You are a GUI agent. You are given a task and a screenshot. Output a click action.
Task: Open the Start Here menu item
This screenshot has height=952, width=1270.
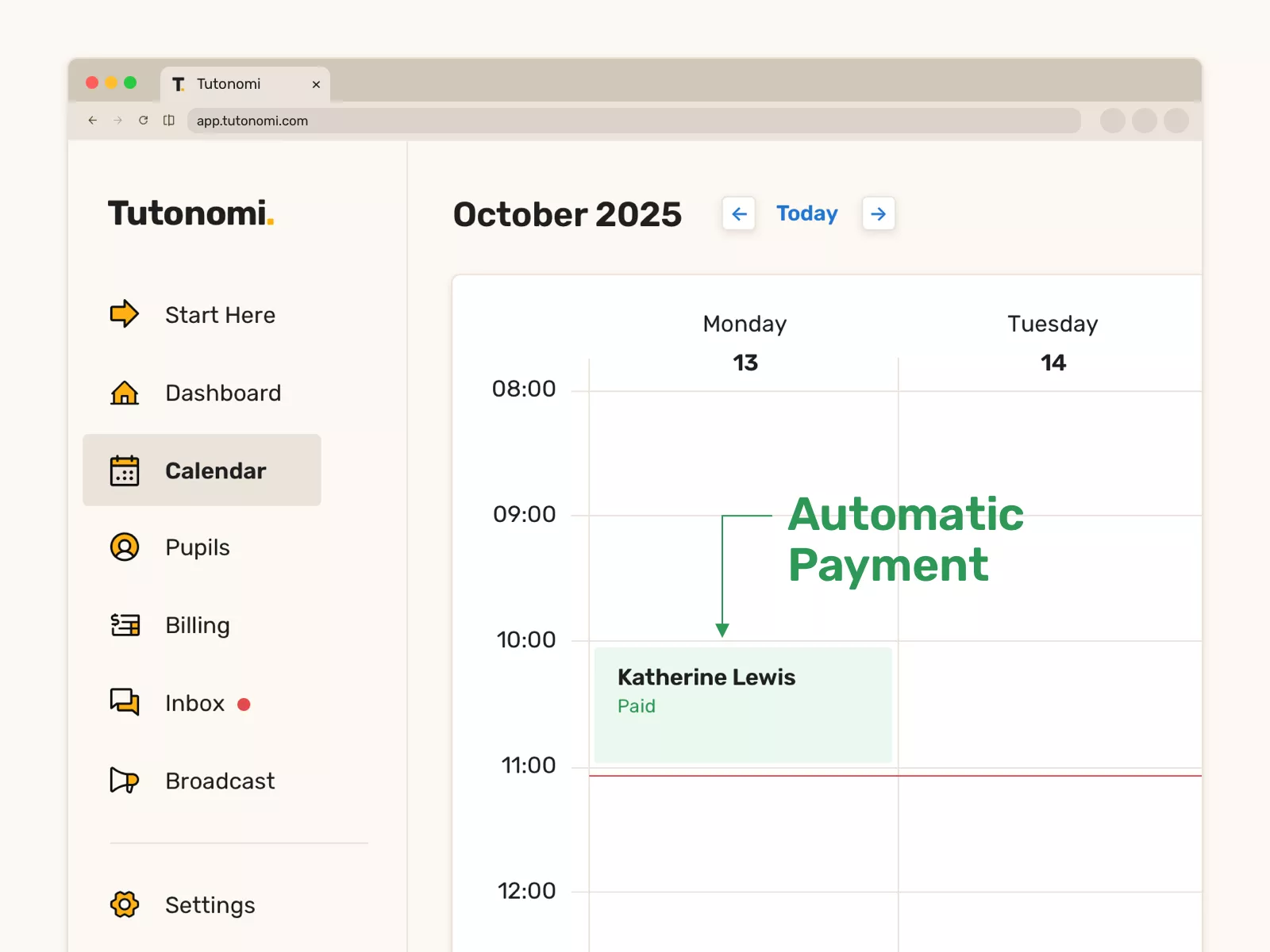coord(202,315)
